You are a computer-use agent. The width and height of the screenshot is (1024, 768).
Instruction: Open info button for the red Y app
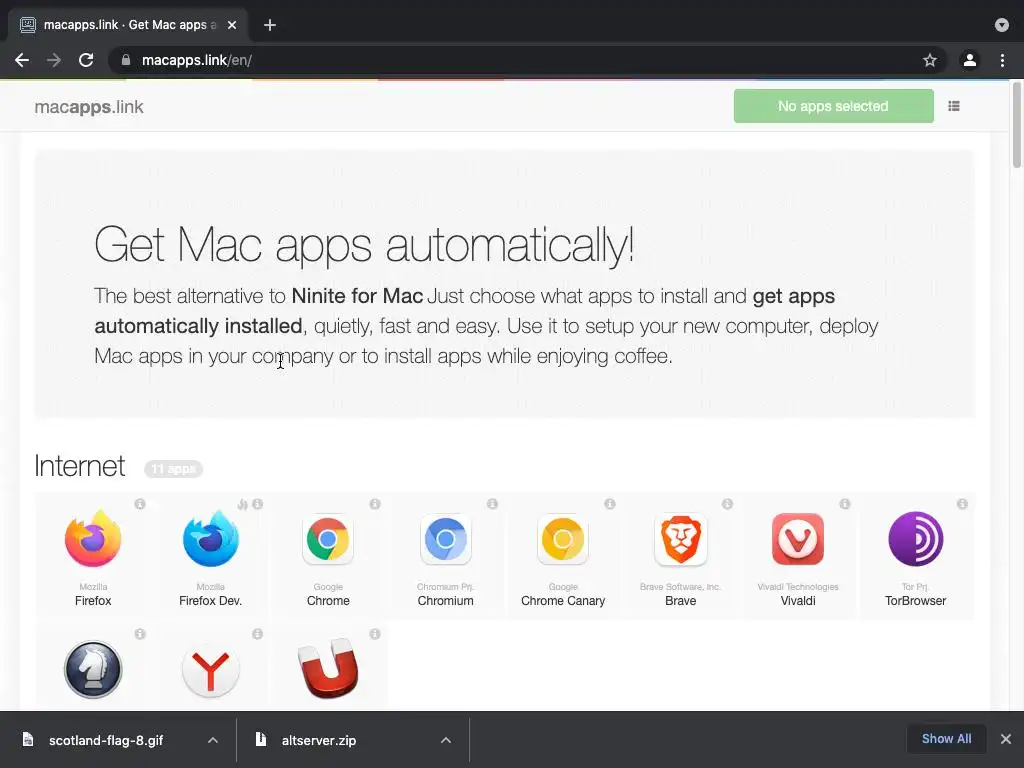point(257,634)
